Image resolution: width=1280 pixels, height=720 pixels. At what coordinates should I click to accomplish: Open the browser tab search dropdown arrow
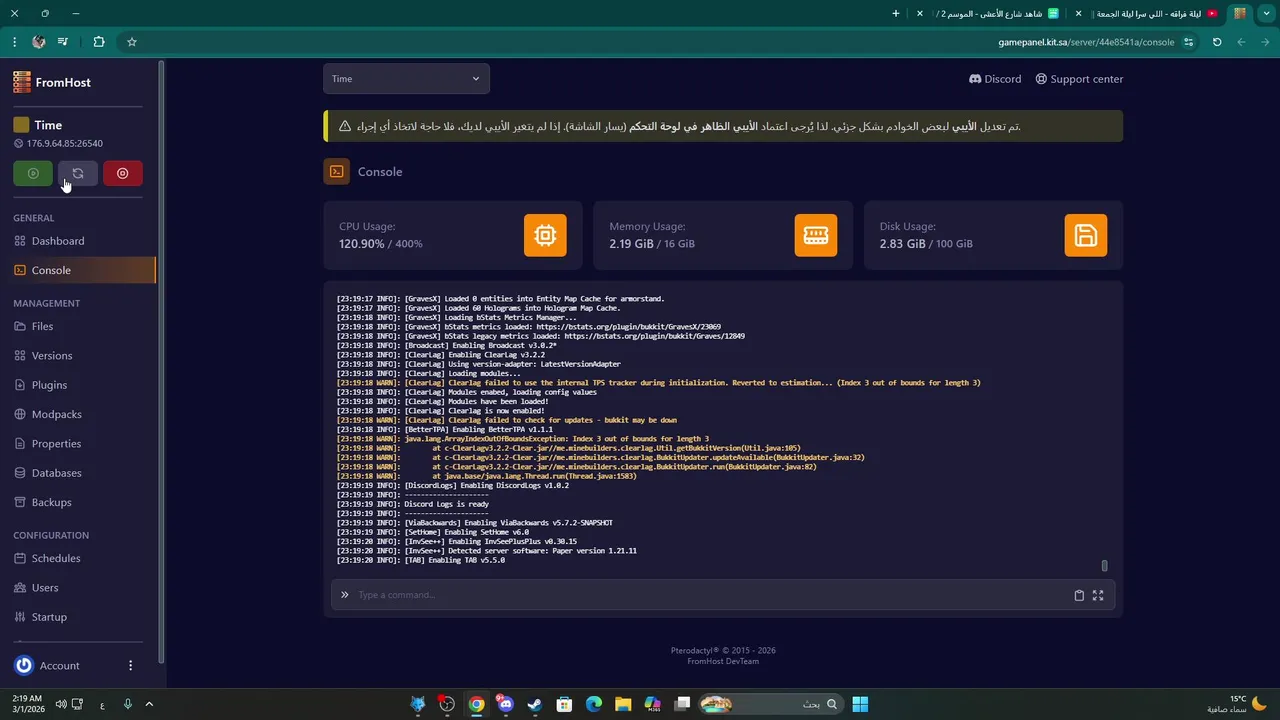[1268, 13]
